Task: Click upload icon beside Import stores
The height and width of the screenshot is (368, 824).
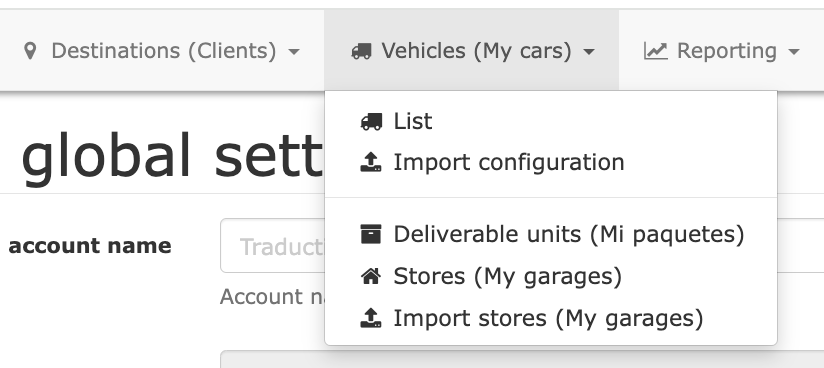Action: click(x=371, y=318)
